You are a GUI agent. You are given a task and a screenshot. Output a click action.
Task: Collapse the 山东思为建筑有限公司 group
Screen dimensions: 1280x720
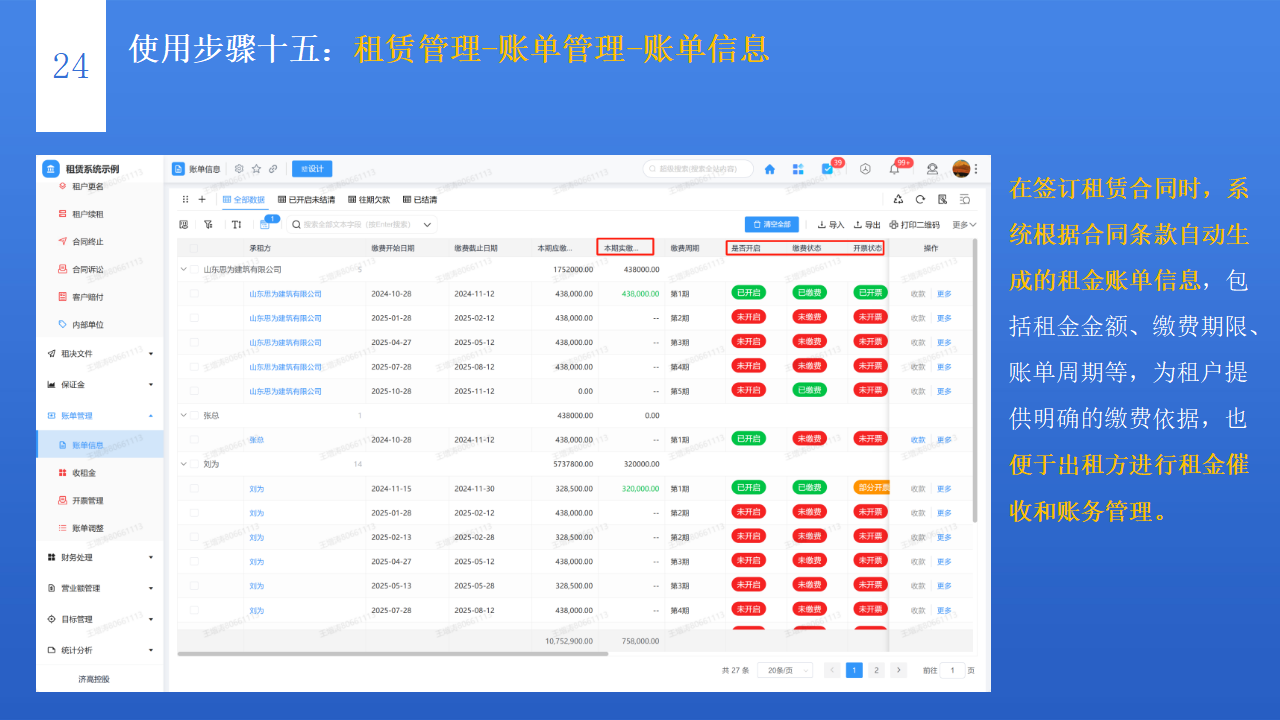[184, 269]
